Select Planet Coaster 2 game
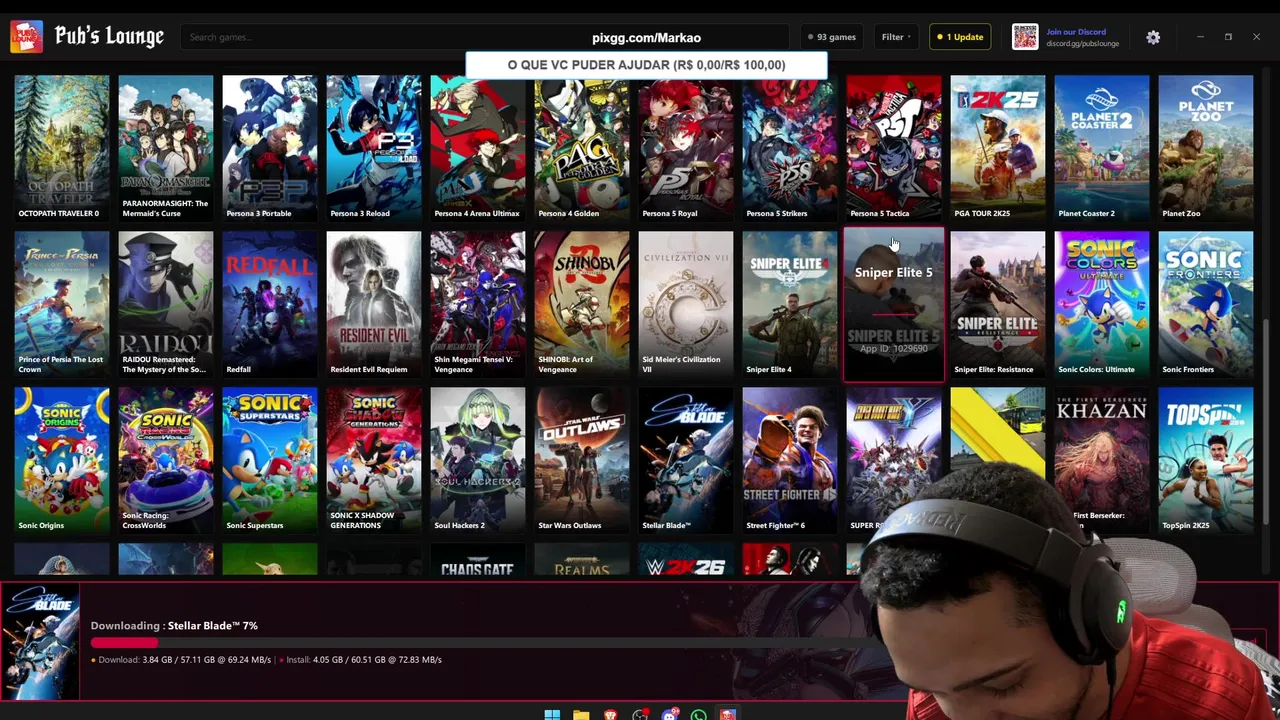 click(x=1102, y=148)
